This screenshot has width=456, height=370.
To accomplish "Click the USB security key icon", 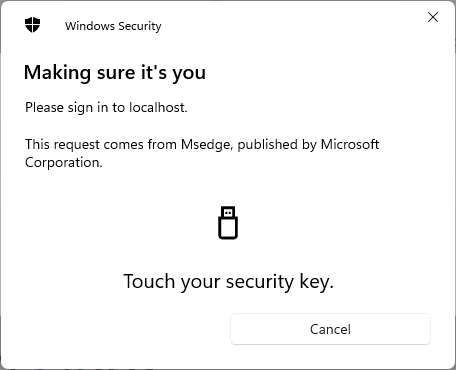I will tap(228, 223).
